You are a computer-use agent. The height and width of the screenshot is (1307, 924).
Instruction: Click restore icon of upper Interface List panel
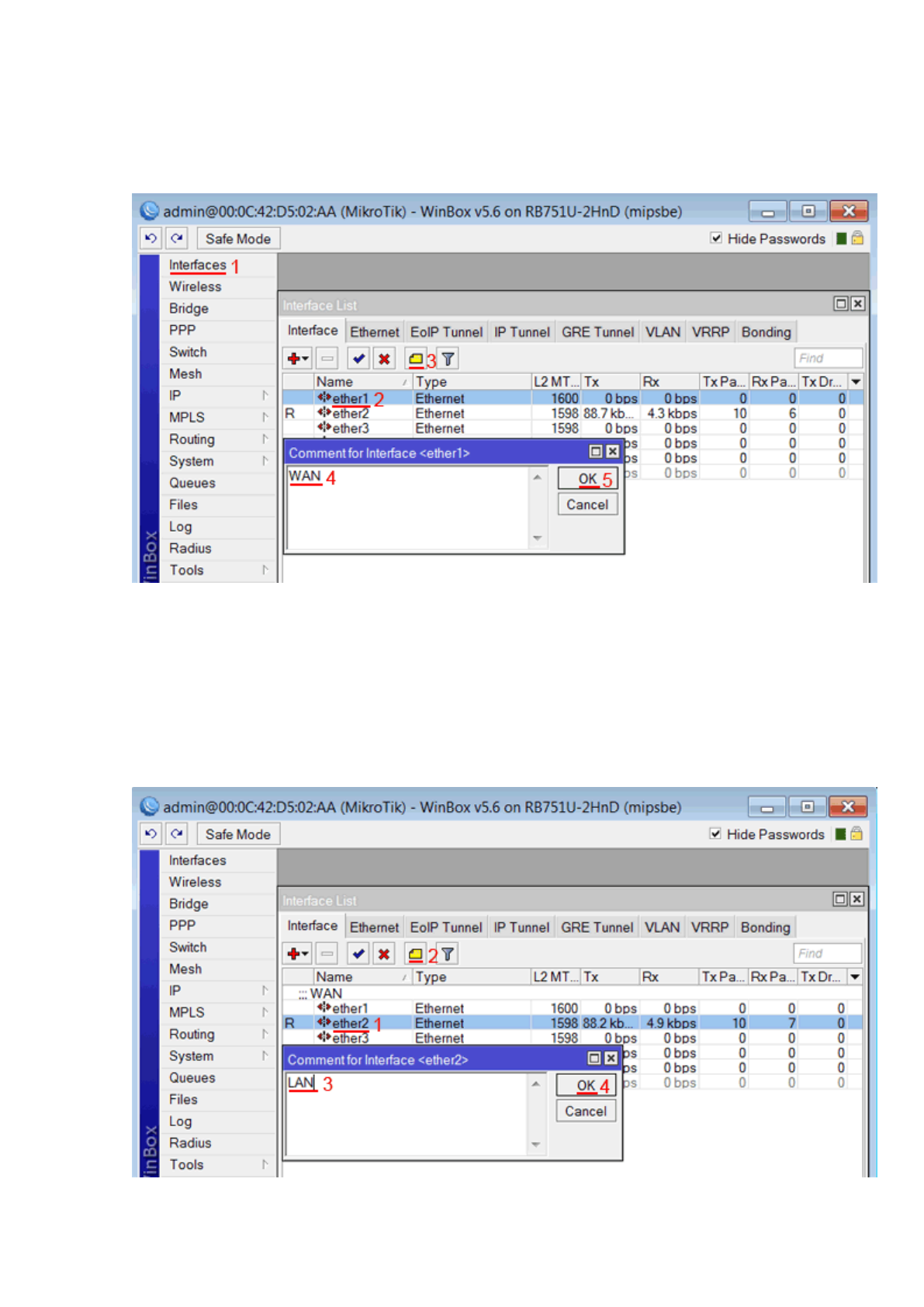pos(840,303)
